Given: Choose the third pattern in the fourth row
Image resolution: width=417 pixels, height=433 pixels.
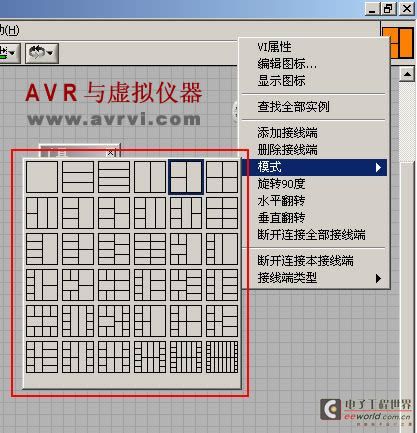Looking at the screenshot, I should [114, 285].
